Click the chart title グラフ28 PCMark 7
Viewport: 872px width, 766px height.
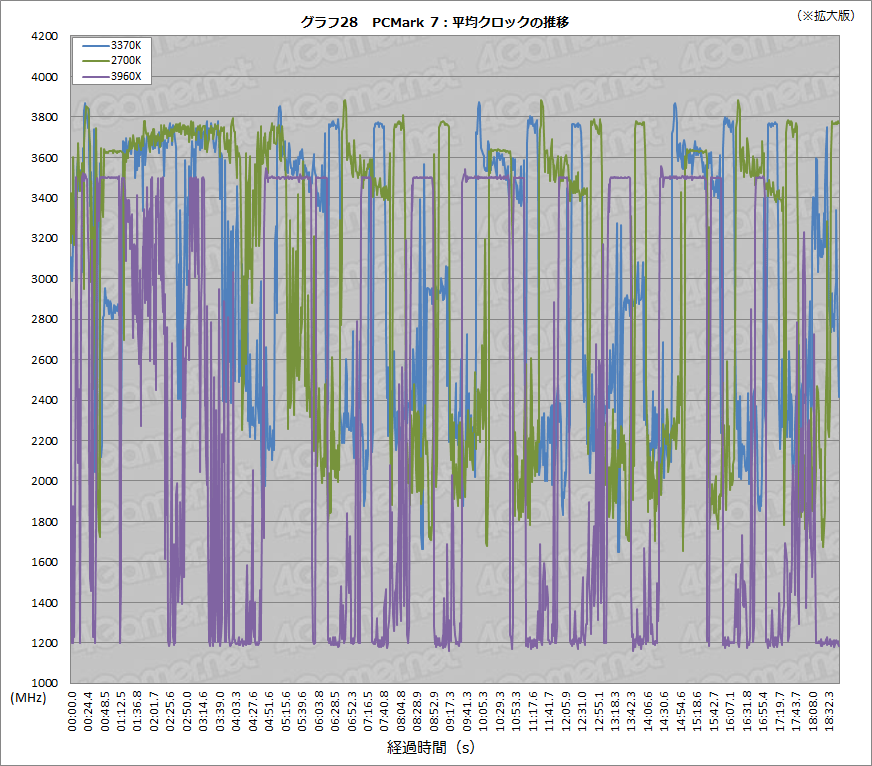pyautogui.click(x=435, y=21)
